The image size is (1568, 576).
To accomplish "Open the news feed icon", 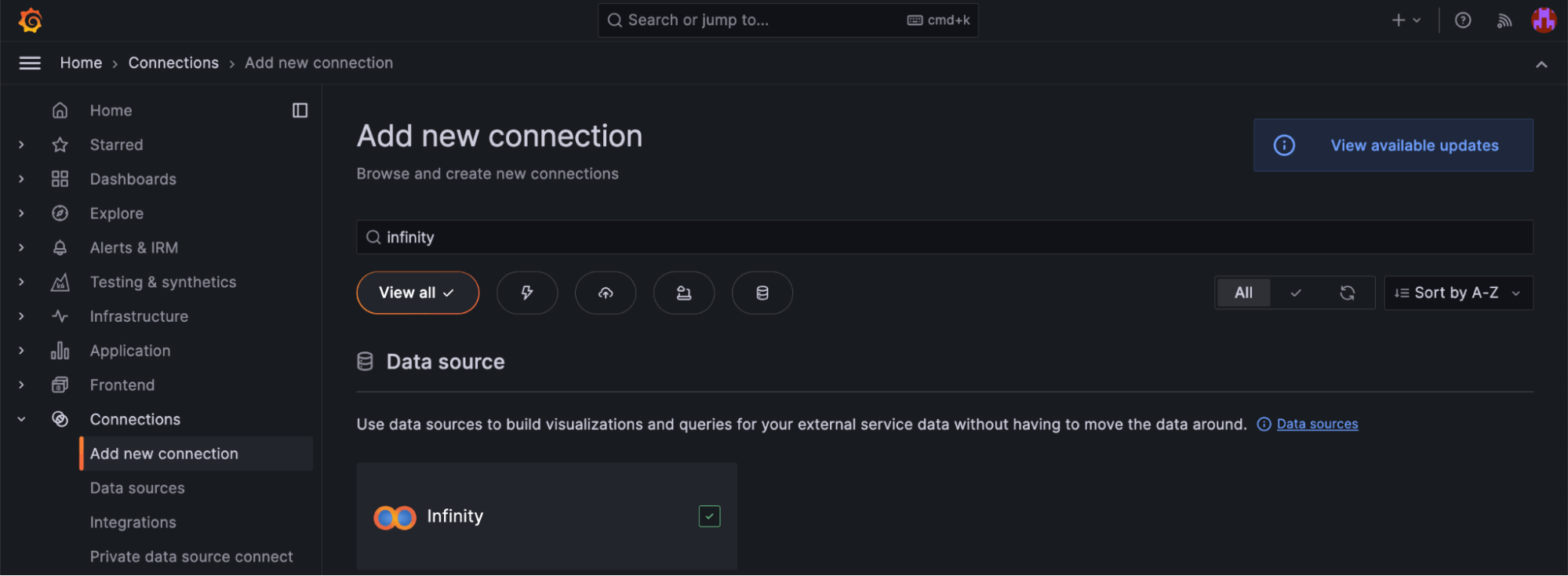I will click(1504, 20).
